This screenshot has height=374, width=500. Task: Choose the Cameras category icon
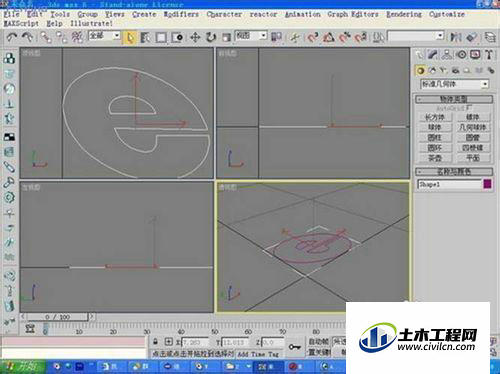point(455,70)
